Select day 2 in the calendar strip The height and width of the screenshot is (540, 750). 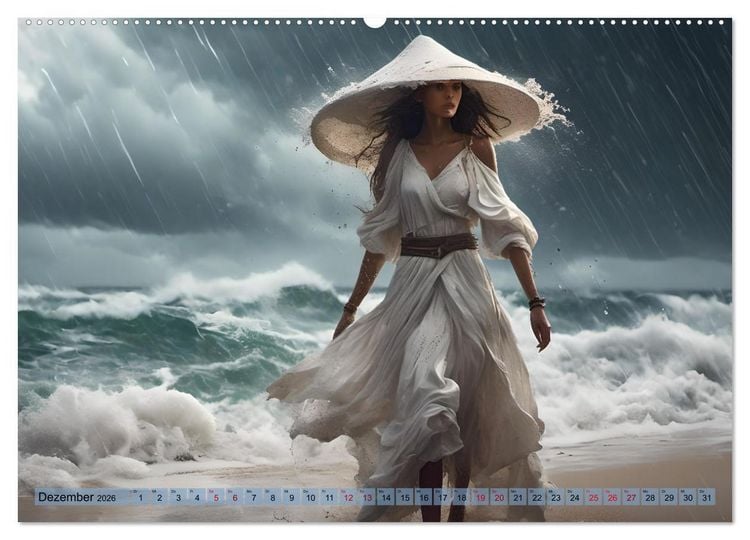[159, 496]
